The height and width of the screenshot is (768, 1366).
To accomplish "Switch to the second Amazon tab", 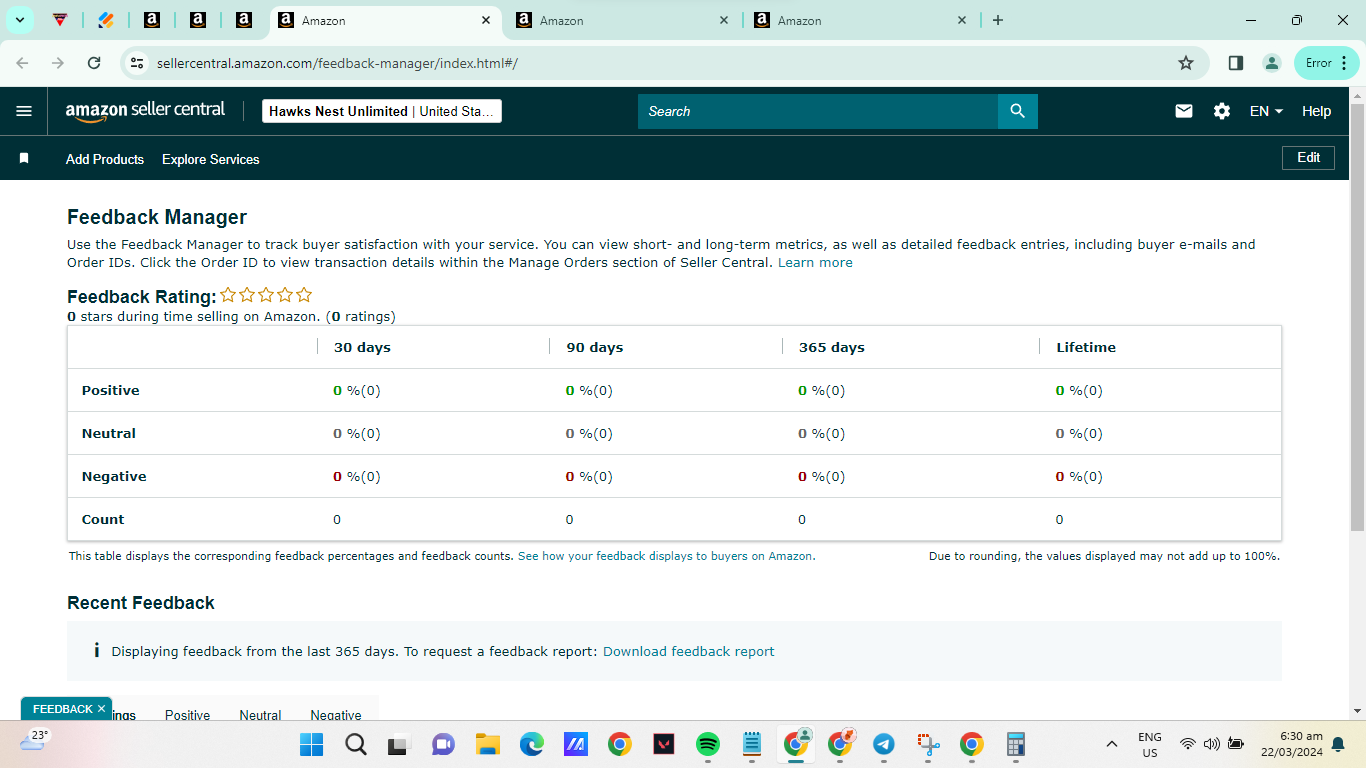I will tap(624, 20).
